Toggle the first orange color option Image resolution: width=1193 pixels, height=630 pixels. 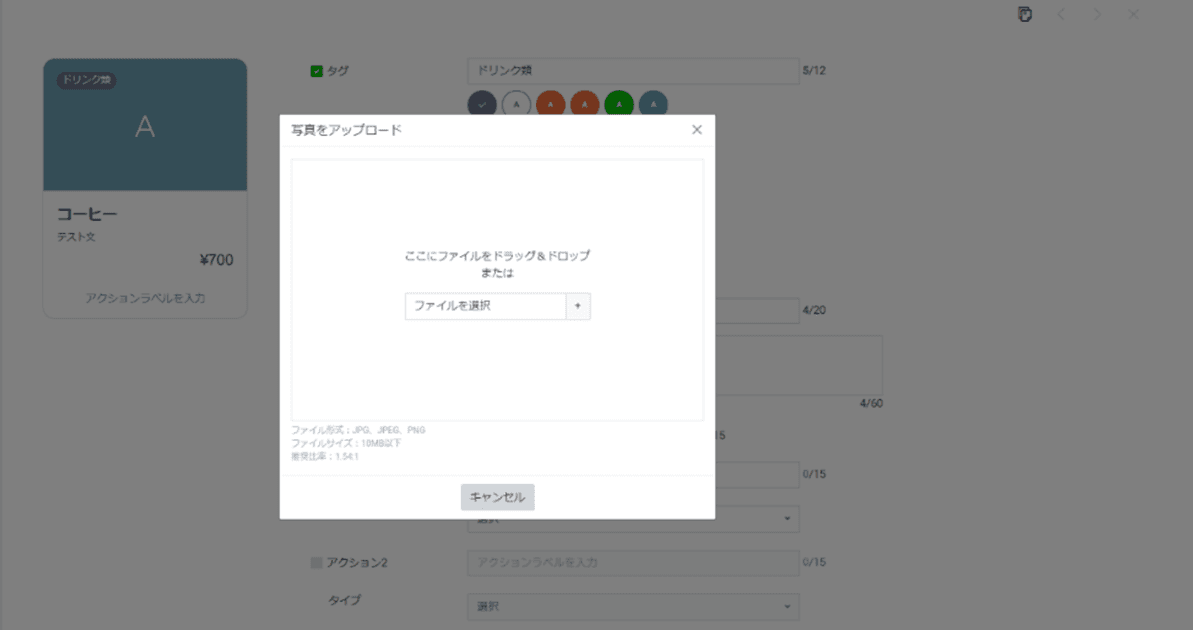pyautogui.click(x=551, y=103)
